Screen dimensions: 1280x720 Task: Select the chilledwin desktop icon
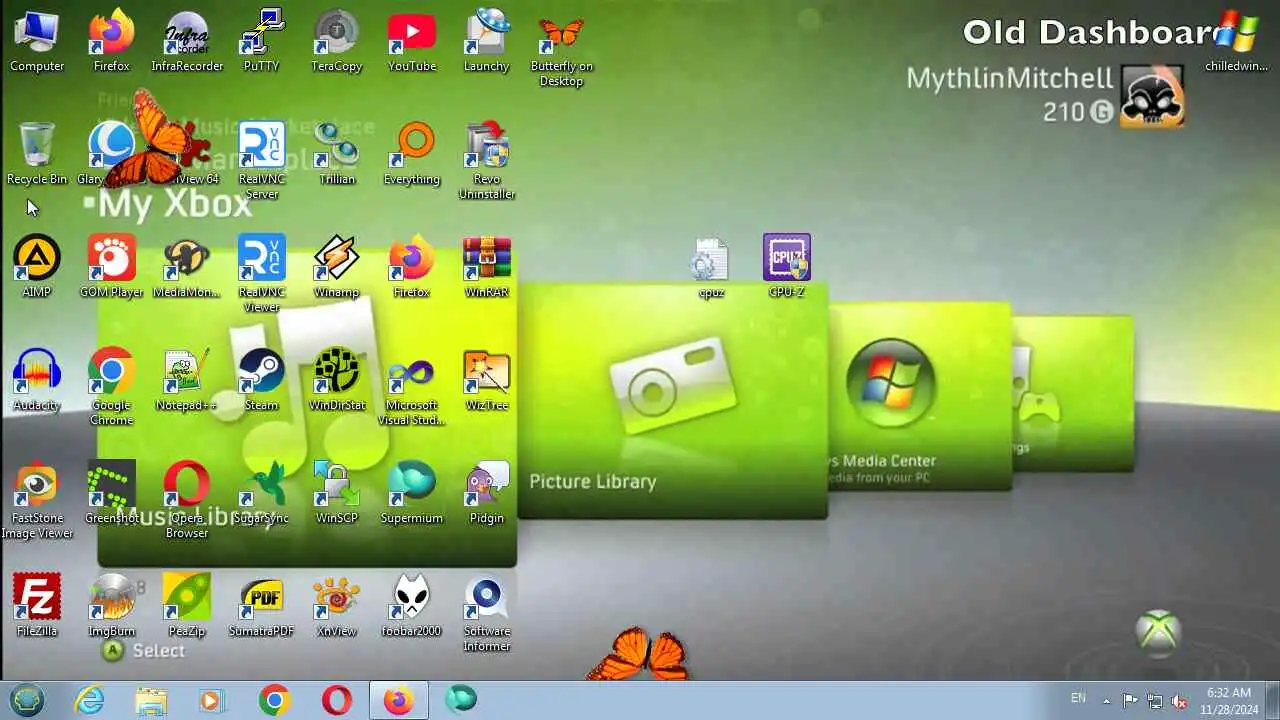[x=1236, y=41]
